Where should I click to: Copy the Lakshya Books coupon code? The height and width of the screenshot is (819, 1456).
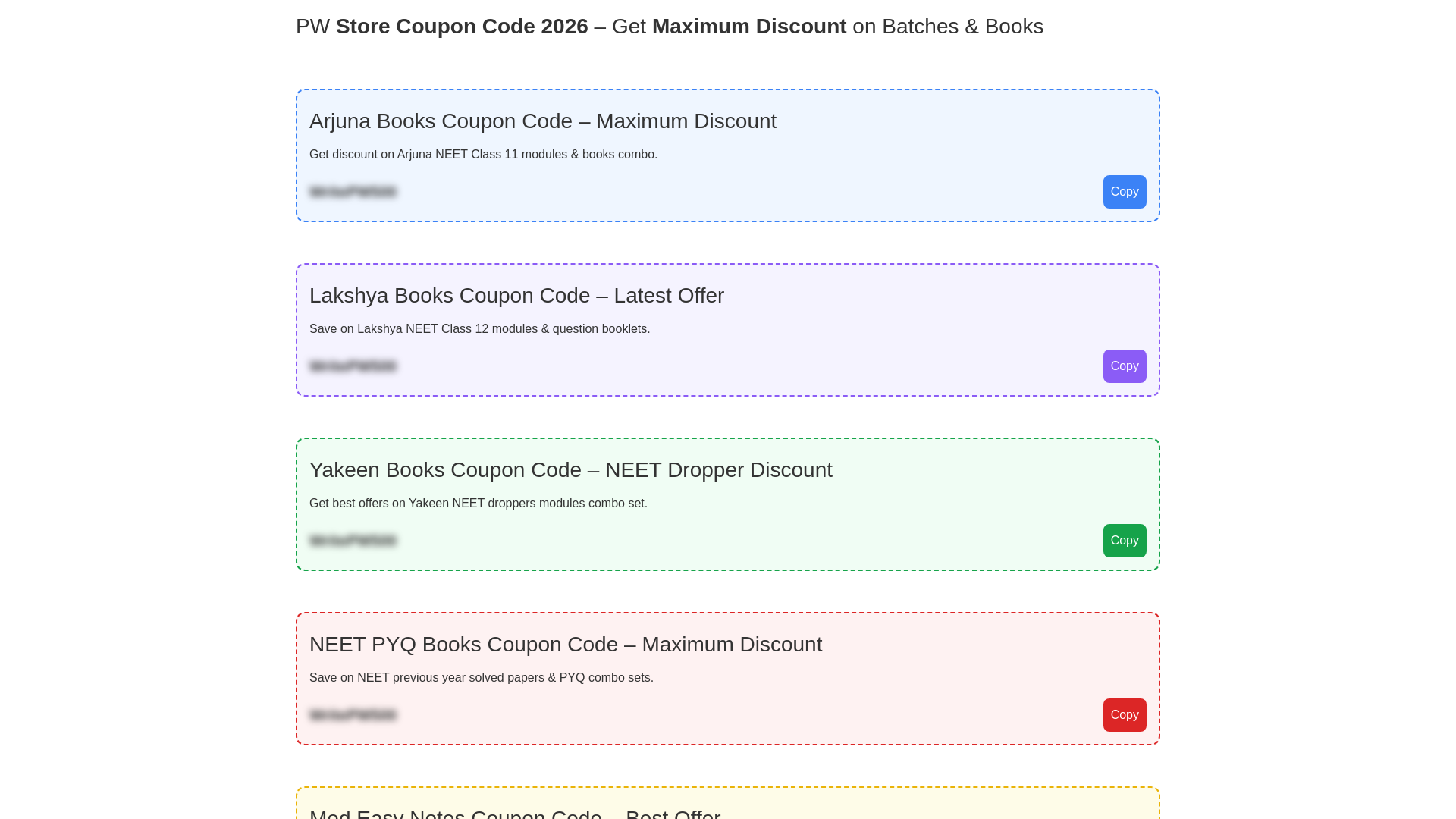[x=1125, y=366]
